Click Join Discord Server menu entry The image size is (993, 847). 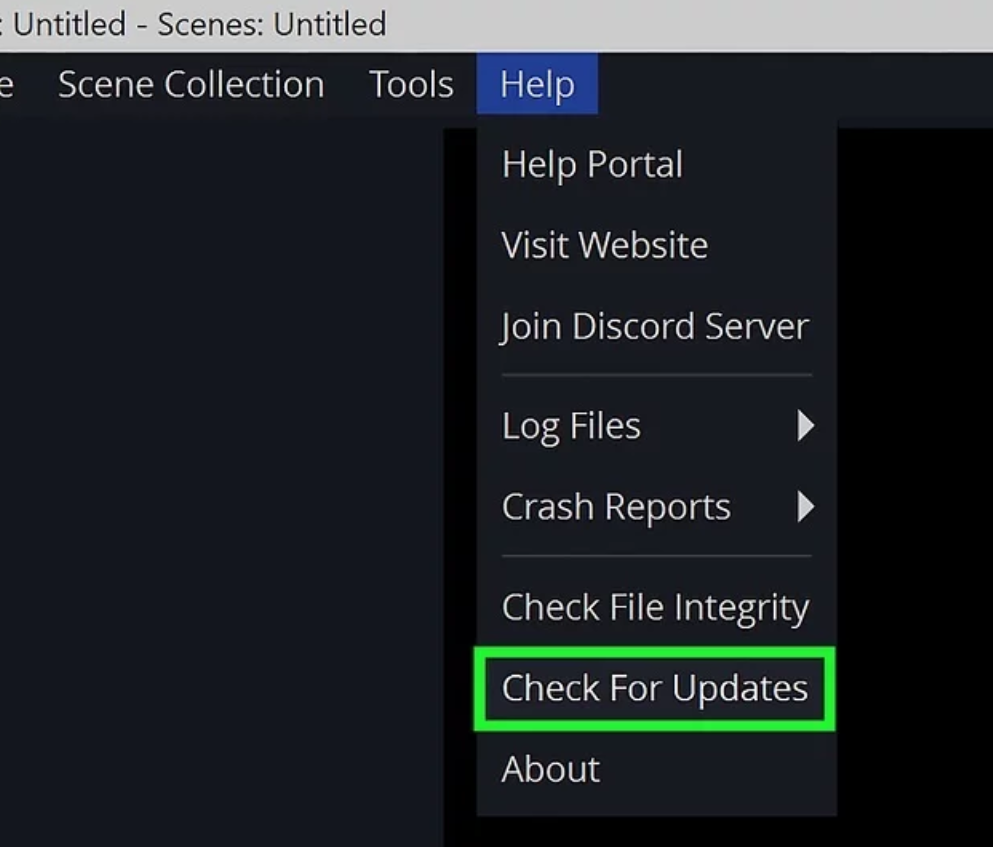click(655, 325)
